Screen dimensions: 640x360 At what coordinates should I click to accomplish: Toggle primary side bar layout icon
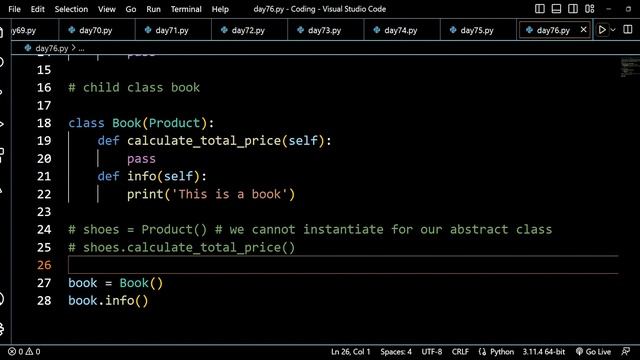[540, 9]
